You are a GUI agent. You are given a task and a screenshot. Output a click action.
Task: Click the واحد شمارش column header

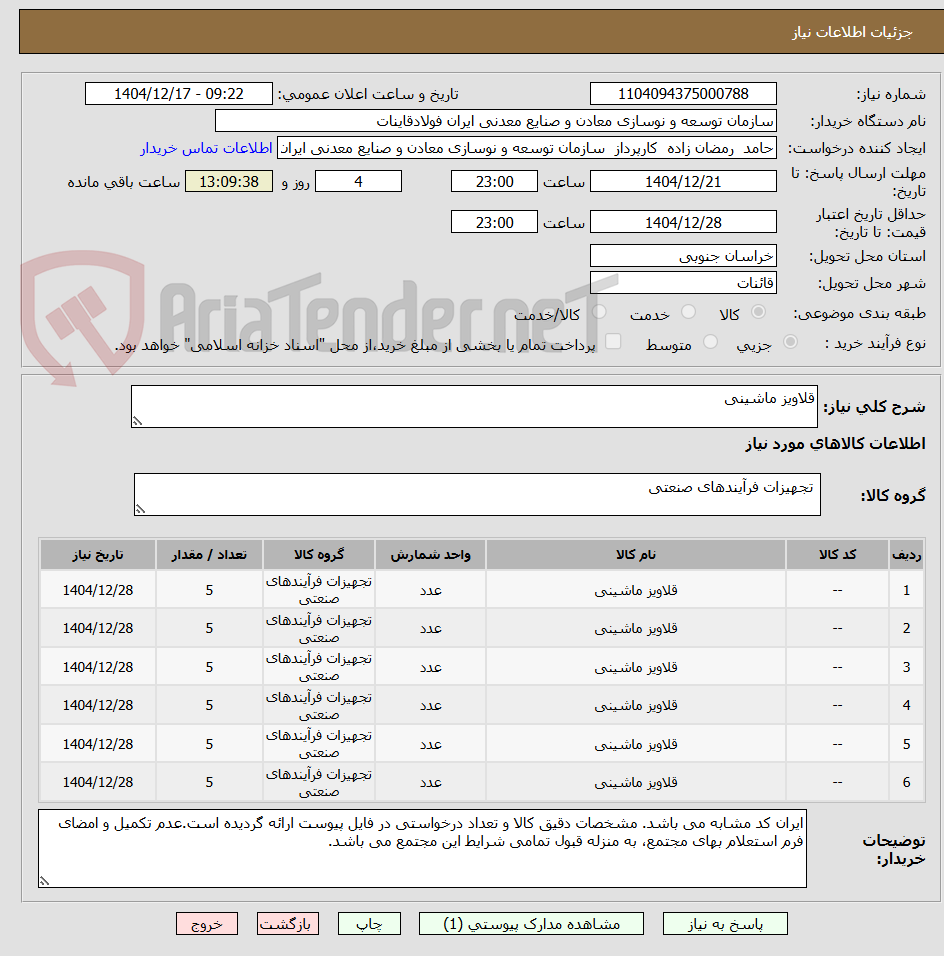point(431,555)
